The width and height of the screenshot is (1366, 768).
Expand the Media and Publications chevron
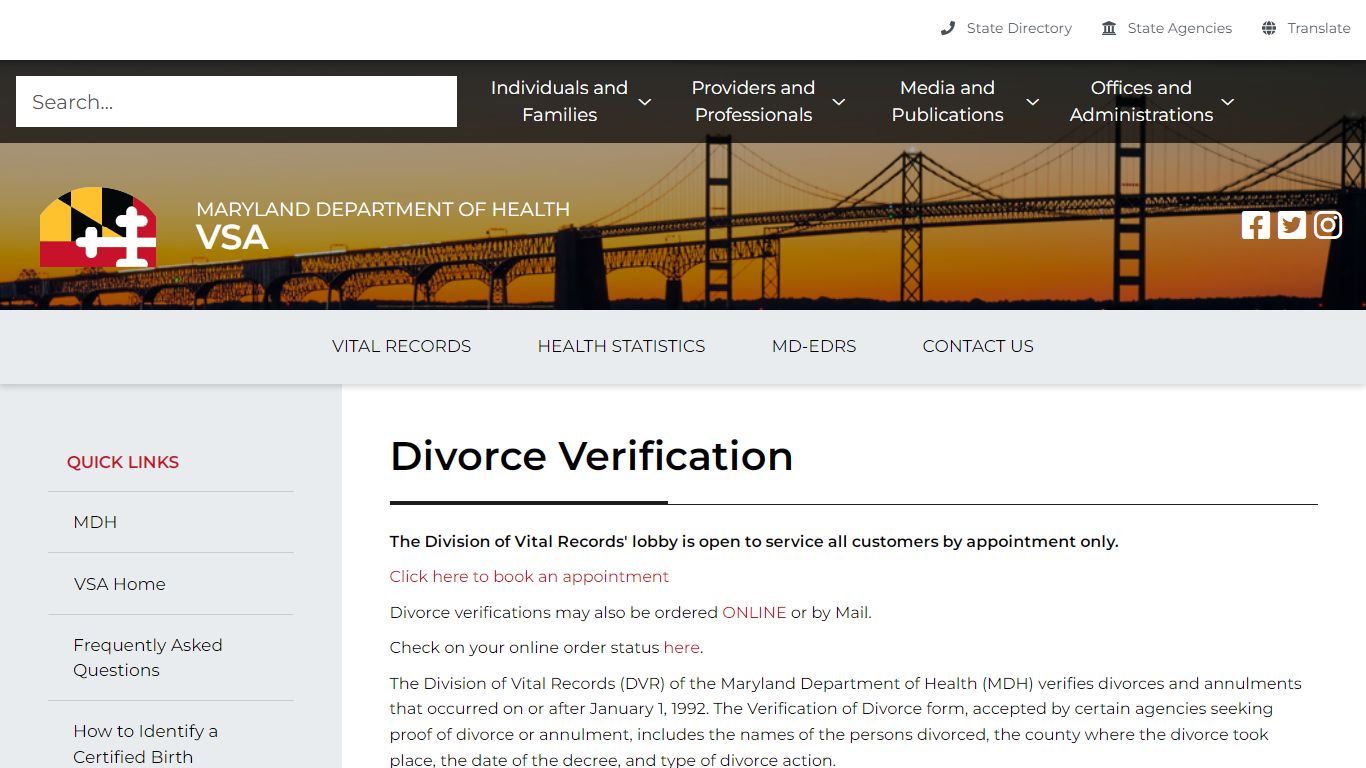pyautogui.click(x=1033, y=102)
